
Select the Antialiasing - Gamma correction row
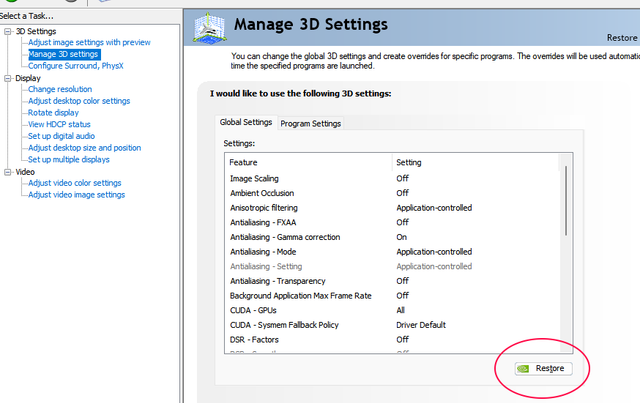391,238
